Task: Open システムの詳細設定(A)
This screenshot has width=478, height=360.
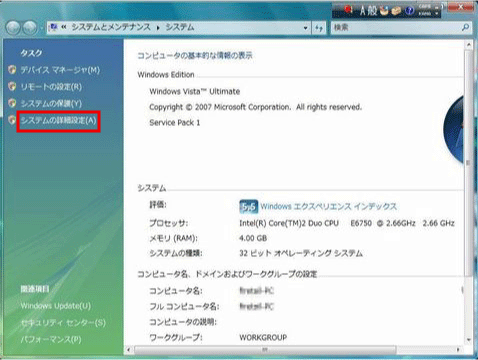Action: pyautogui.click(x=58, y=120)
